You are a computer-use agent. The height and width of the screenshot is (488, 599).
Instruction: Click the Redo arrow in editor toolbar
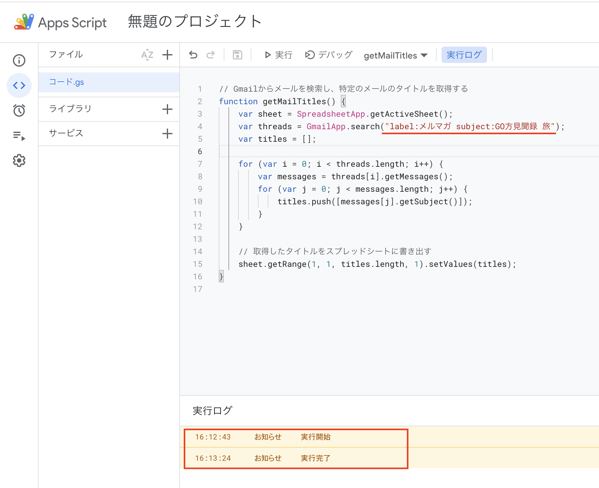(x=210, y=55)
